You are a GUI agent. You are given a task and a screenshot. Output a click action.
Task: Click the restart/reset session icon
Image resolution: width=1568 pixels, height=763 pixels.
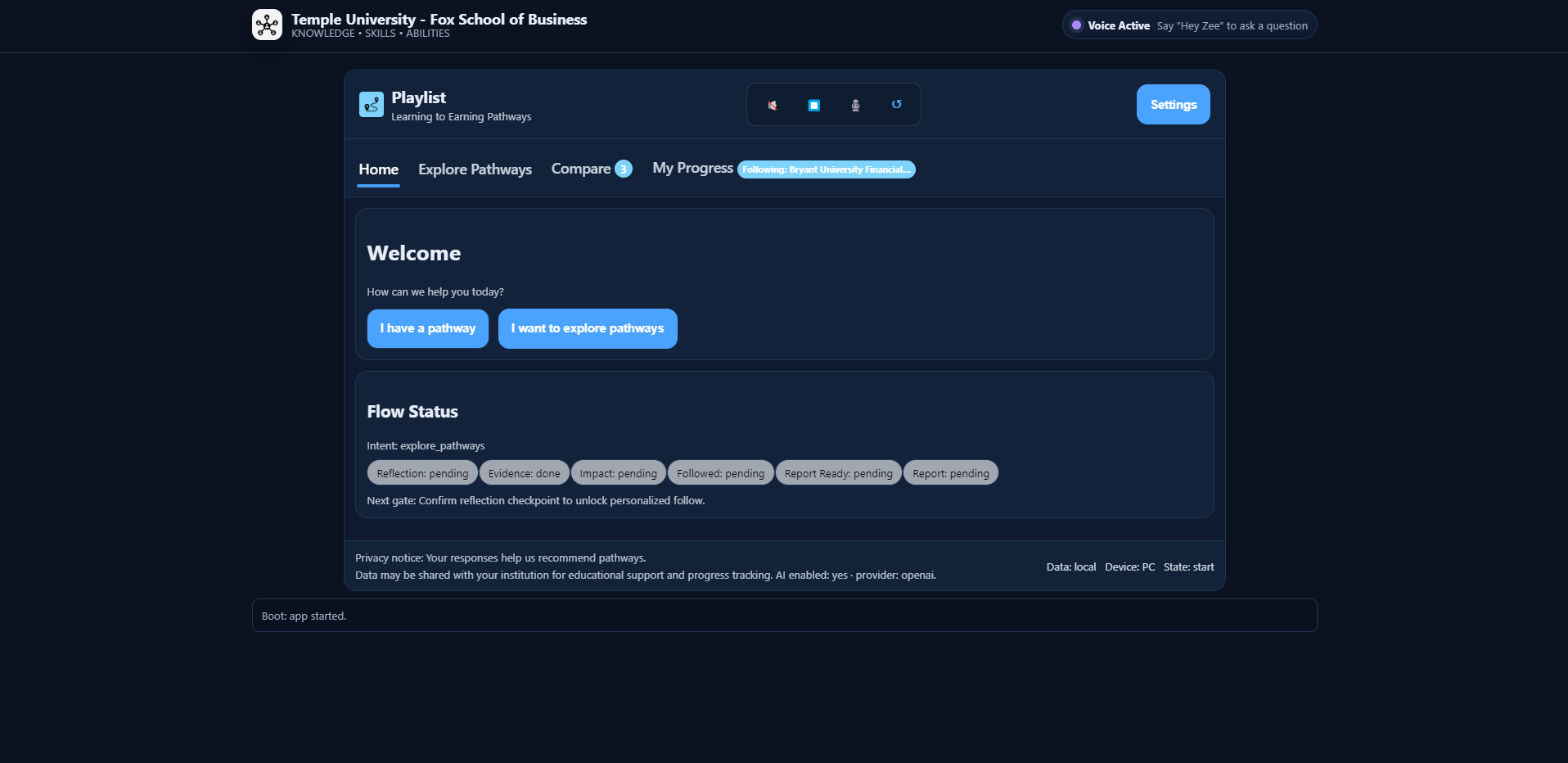(895, 104)
